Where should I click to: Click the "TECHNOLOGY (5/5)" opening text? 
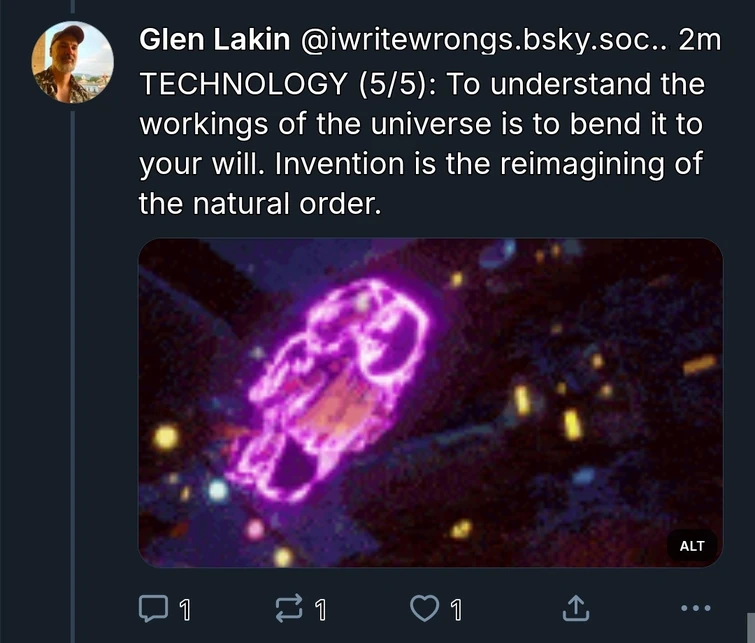[287, 85]
